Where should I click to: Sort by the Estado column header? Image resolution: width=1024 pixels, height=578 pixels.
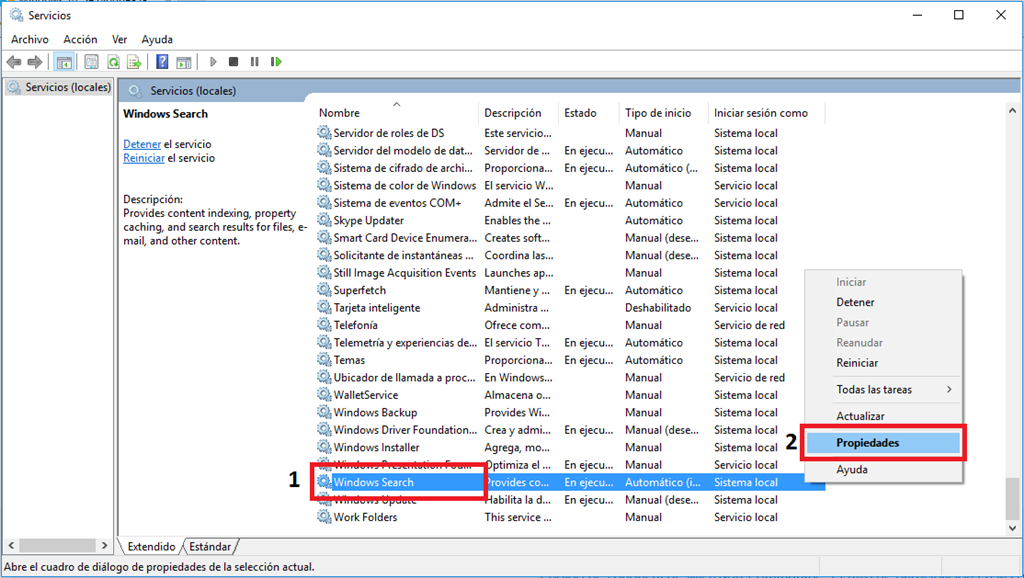pos(588,113)
